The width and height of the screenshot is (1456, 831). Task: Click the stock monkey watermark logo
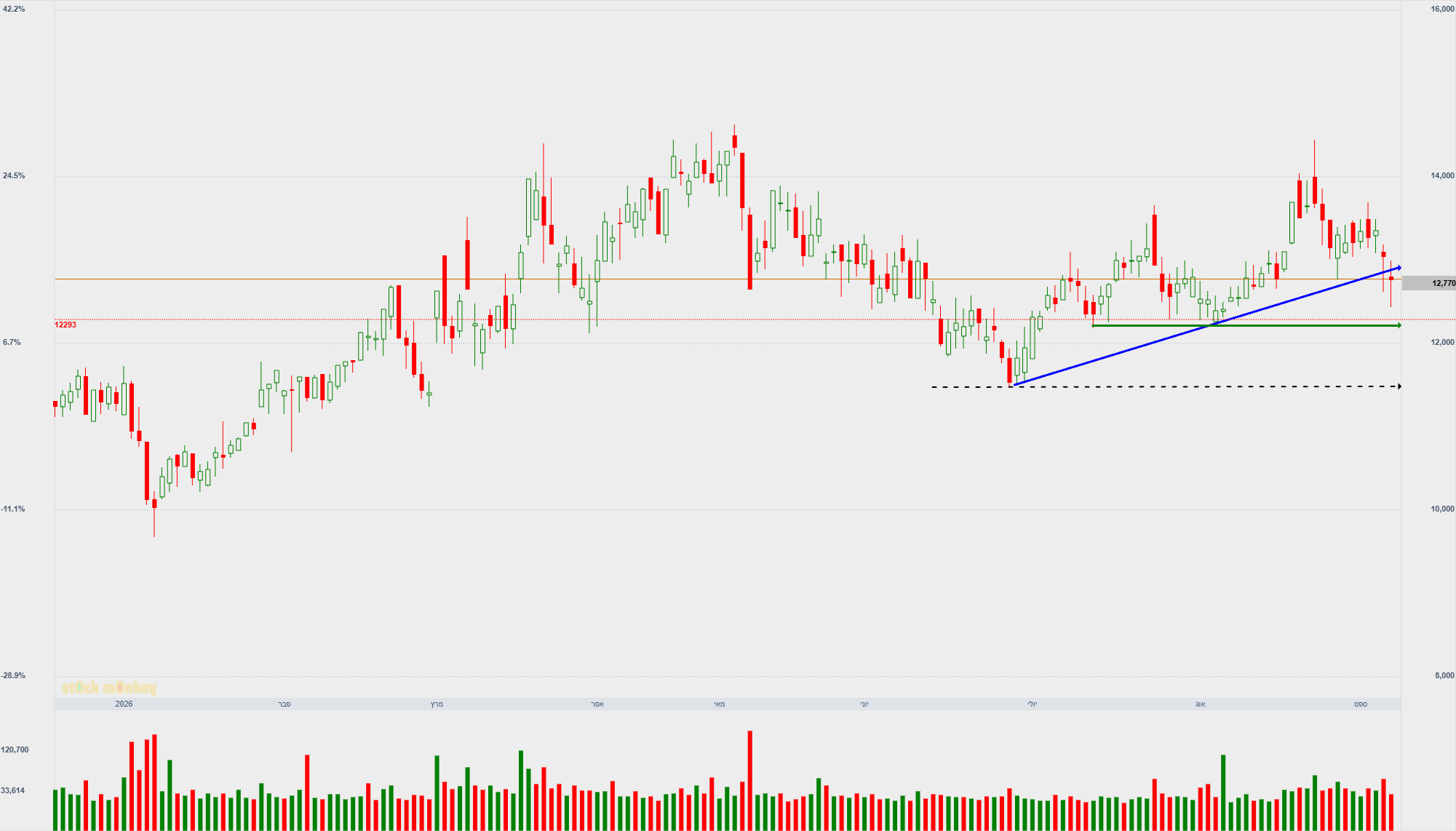[x=109, y=688]
